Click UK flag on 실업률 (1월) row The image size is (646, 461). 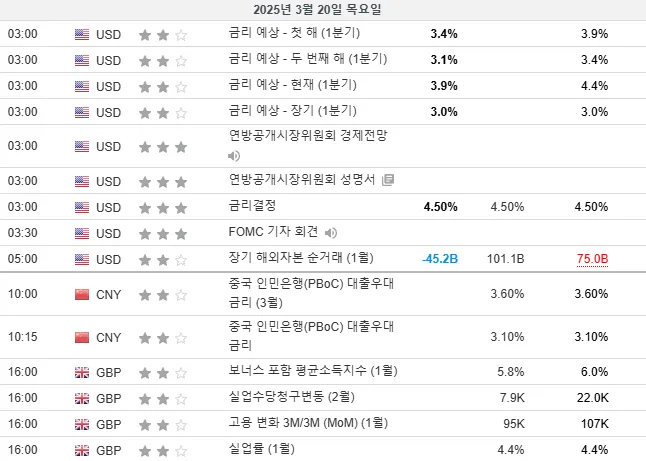[82, 450]
